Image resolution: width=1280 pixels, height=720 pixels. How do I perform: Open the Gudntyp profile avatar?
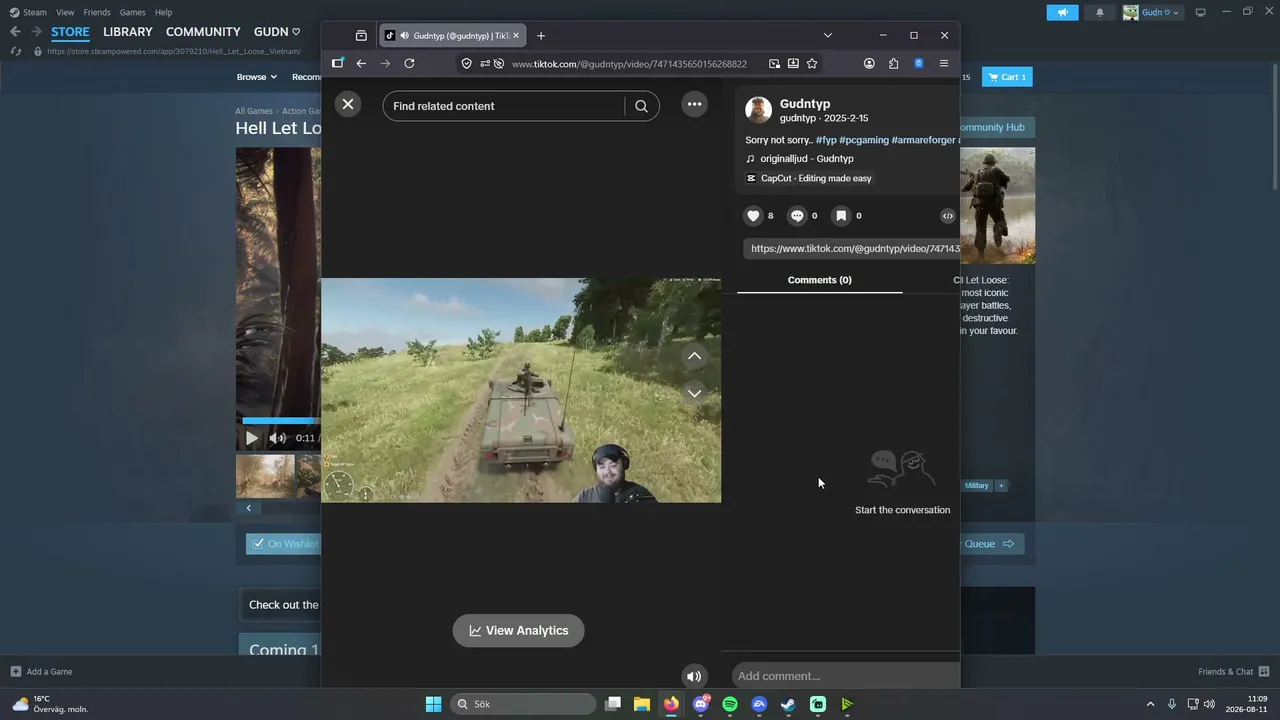click(x=758, y=110)
